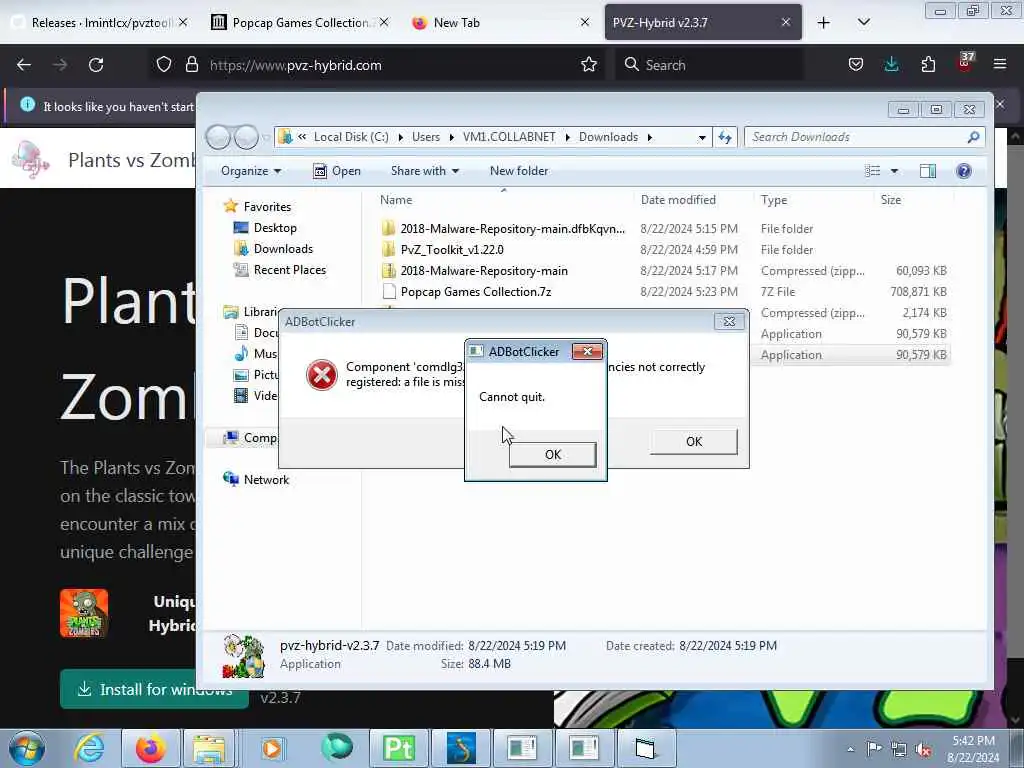Select Desktop in the navigation pane
Viewport: 1024px width, 768px height.
(275, 228)
